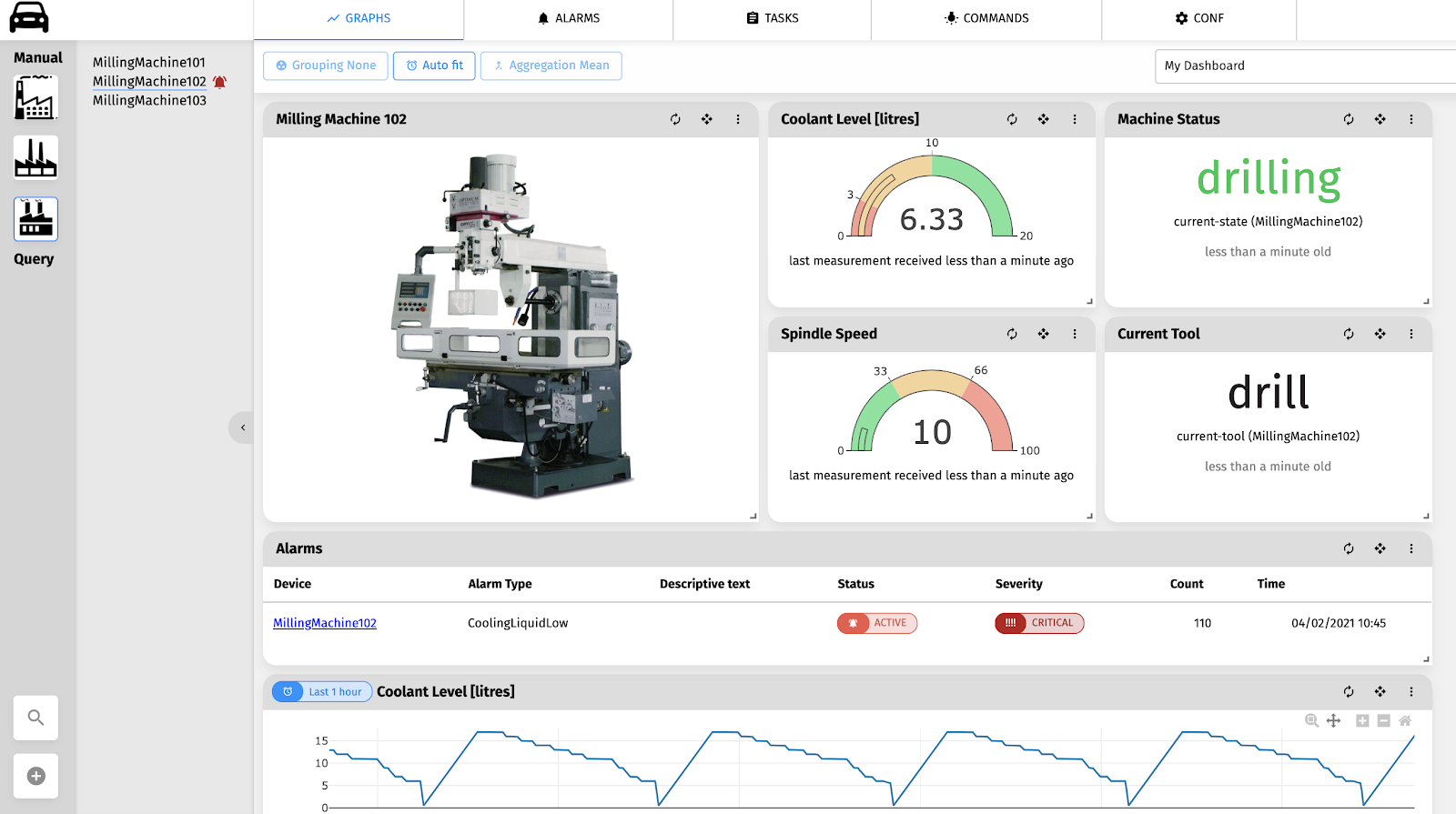Click the My Dashboard input field
1456x814 pixels.
[x=1301, y=65]
